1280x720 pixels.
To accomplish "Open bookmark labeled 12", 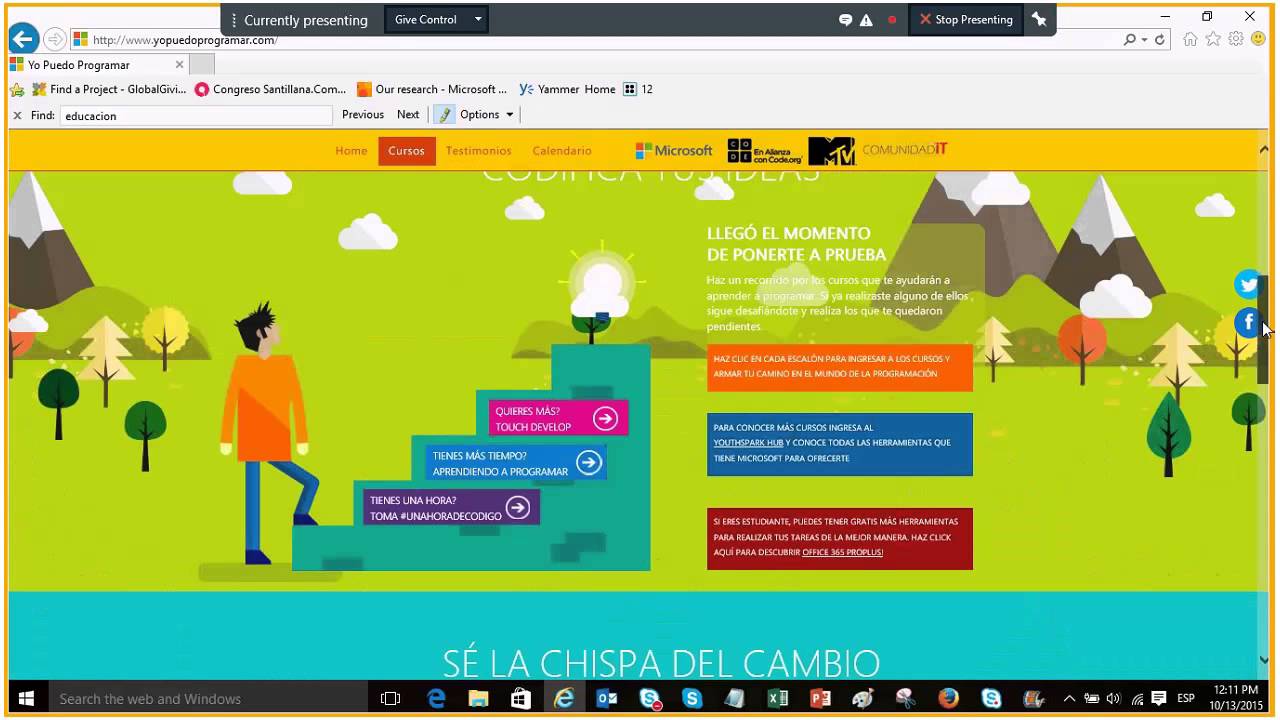I will (x=638, y=89).
